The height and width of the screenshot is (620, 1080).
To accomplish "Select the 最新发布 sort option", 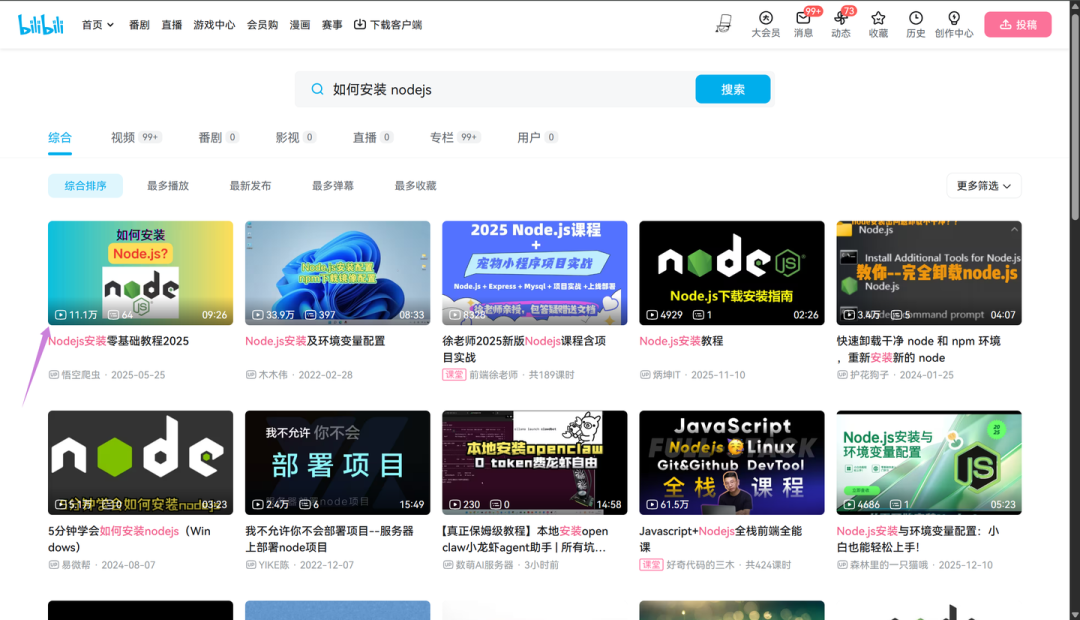I will (x=250, y=186).
